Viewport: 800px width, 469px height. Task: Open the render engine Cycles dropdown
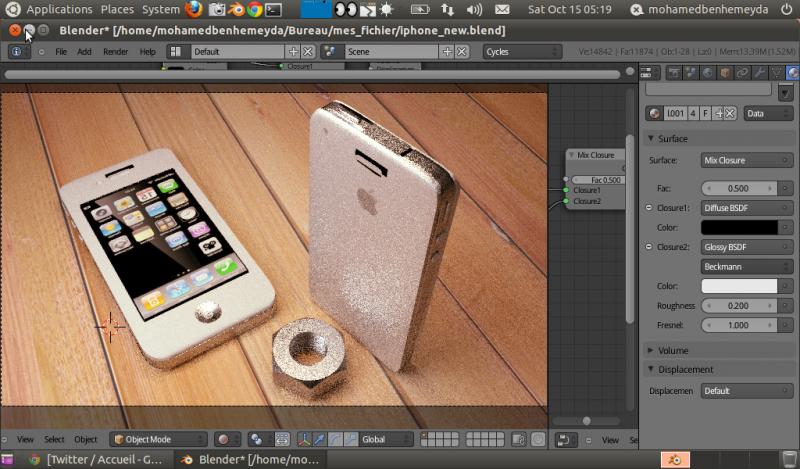[x=522, y=52]
